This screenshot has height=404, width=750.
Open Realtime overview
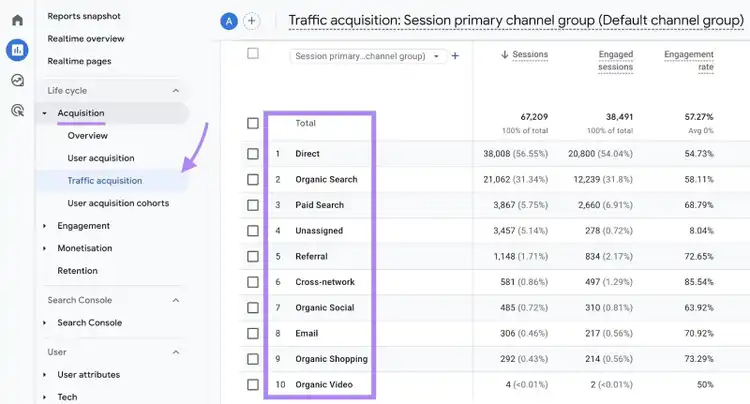coord(86,39)
